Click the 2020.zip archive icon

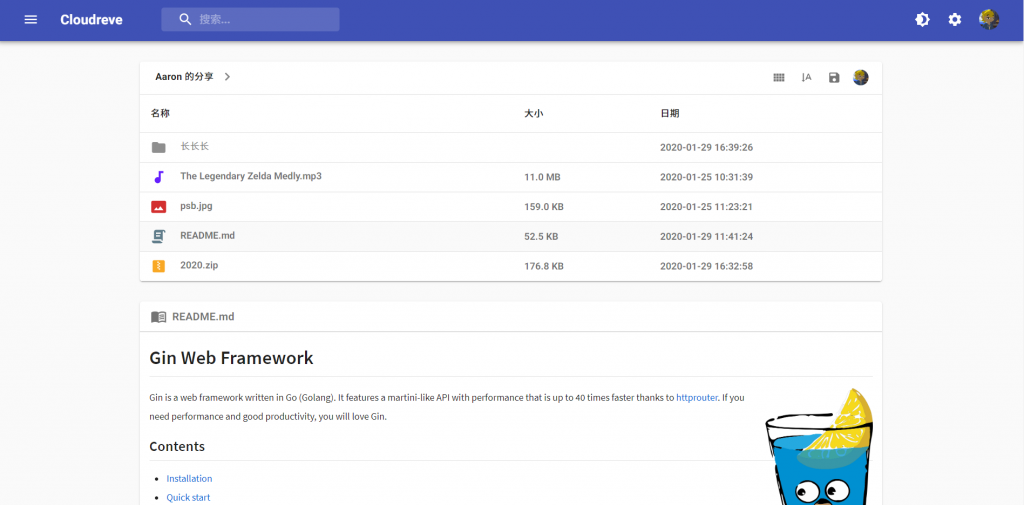tap(158, 266)
